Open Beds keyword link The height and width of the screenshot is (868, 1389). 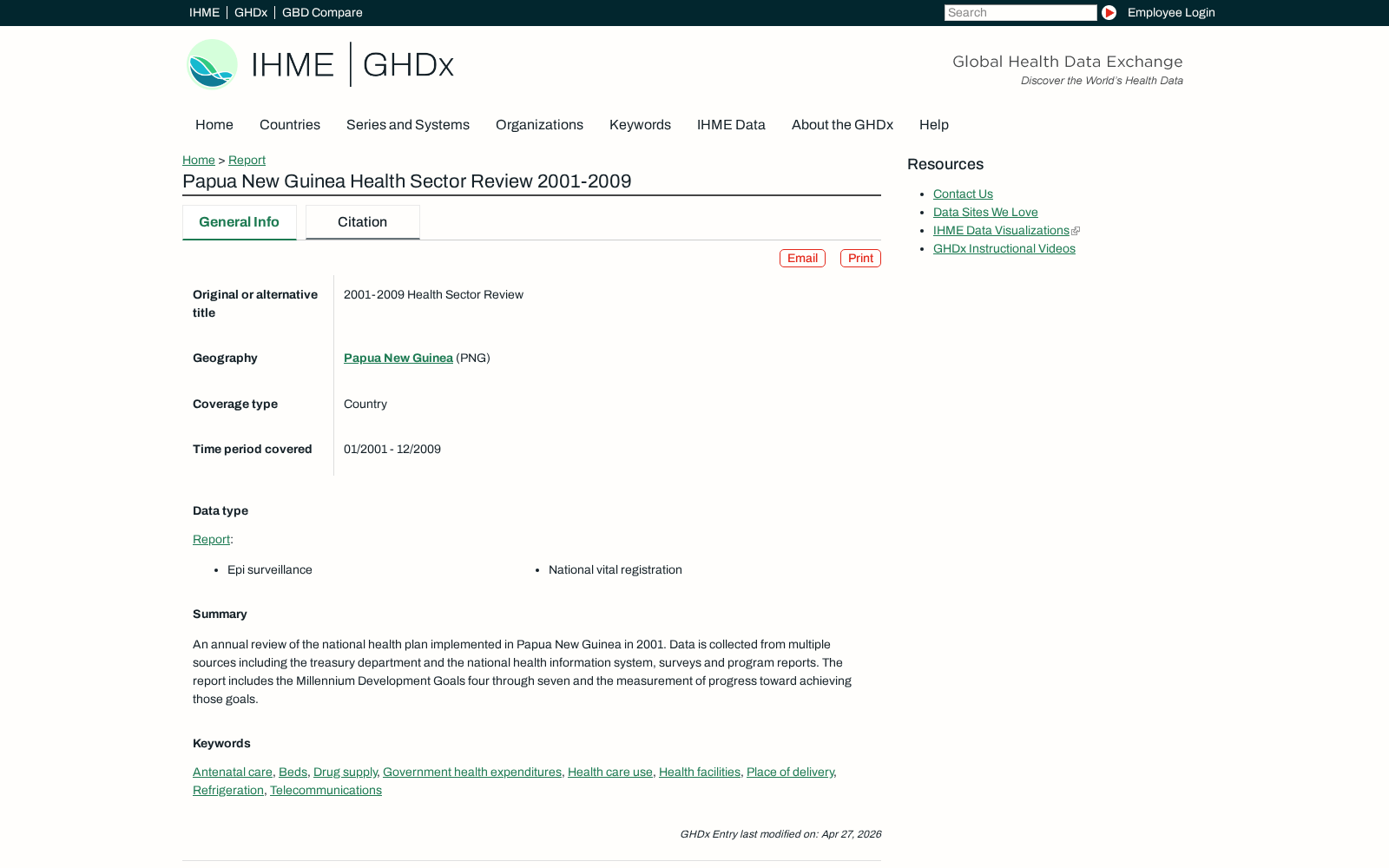tap(293, 772)
